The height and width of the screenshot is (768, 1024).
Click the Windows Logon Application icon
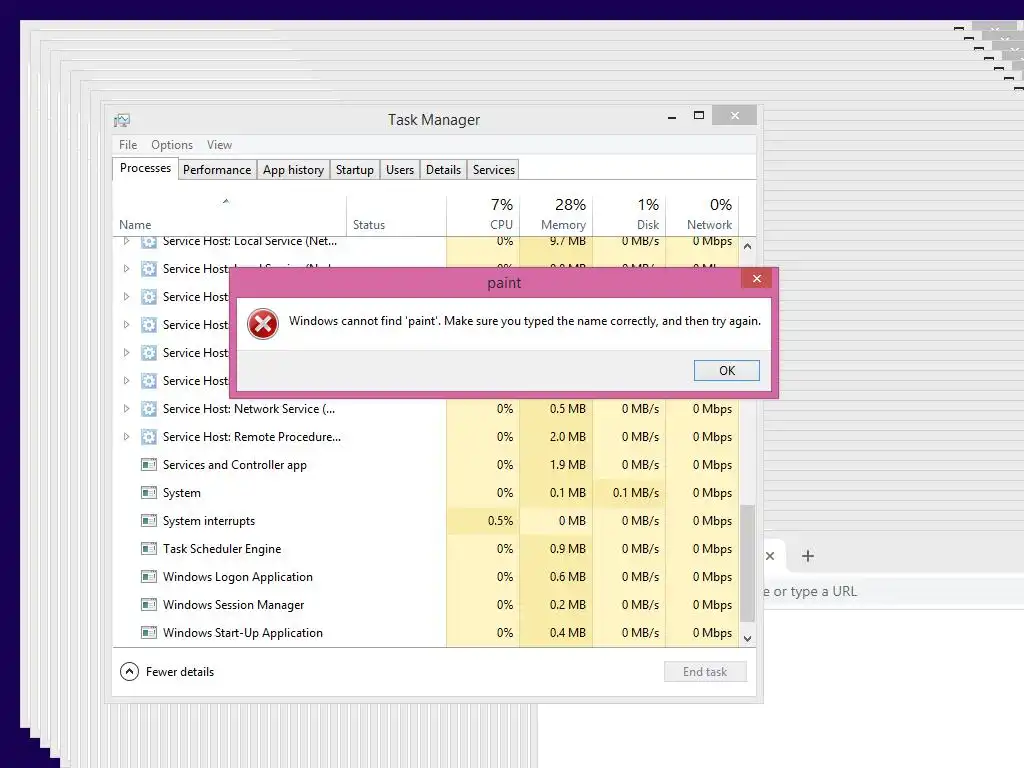[149, 577]
